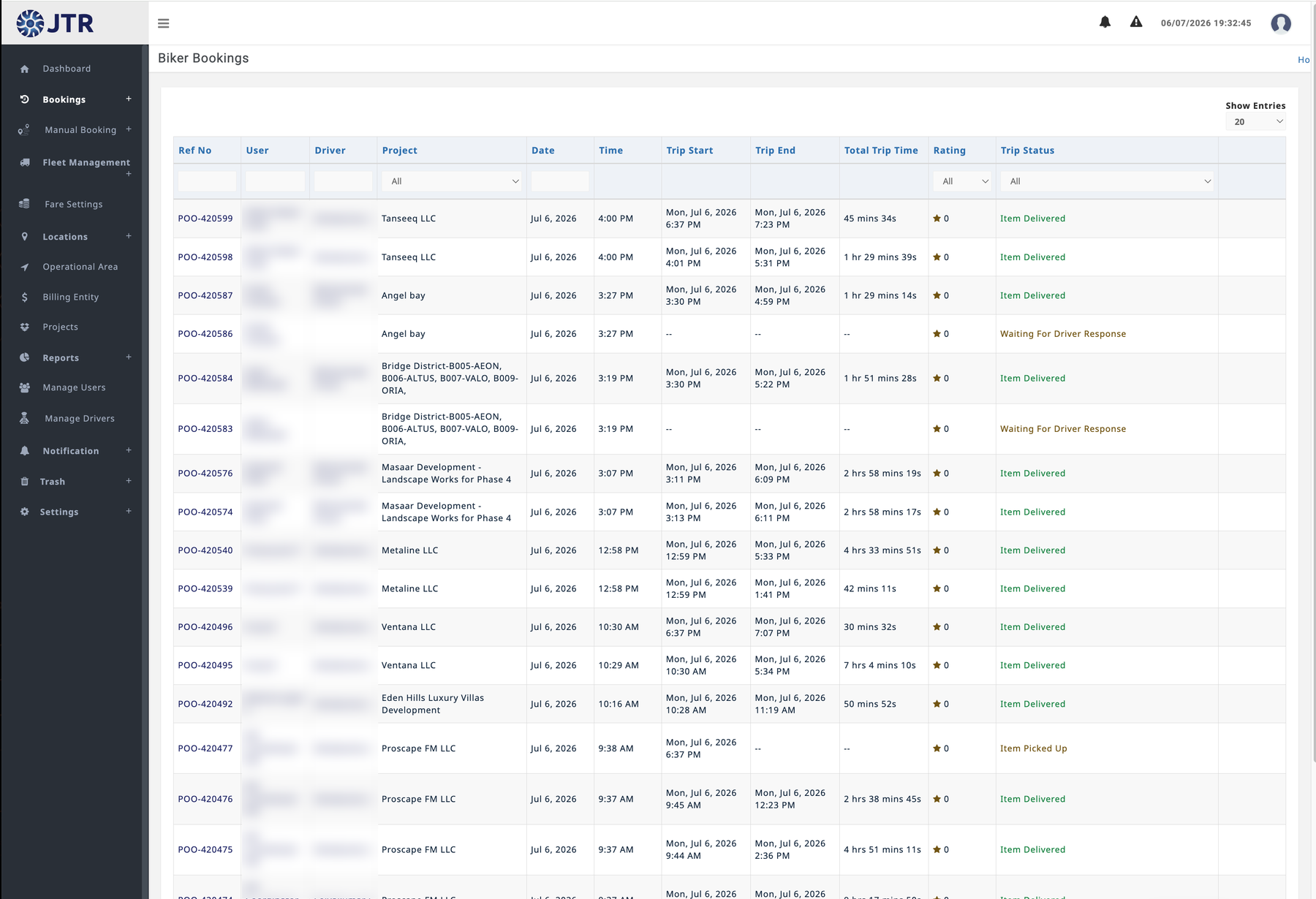
Task: Click the Billing Entity dollar icon
Action: (25, 297)
